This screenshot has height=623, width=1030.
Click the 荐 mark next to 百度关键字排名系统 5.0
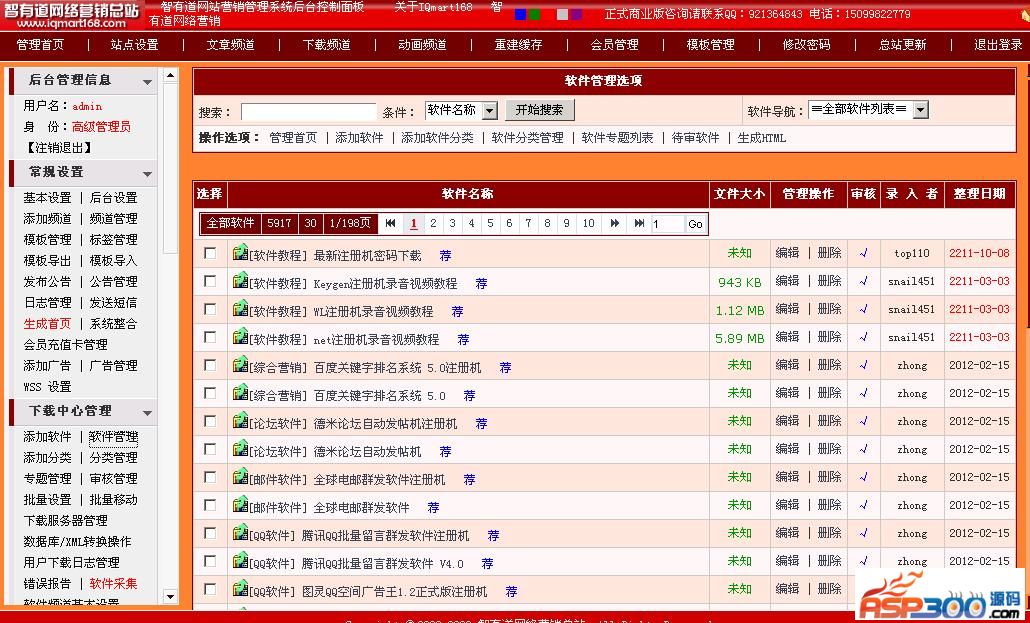click(469, 396)
